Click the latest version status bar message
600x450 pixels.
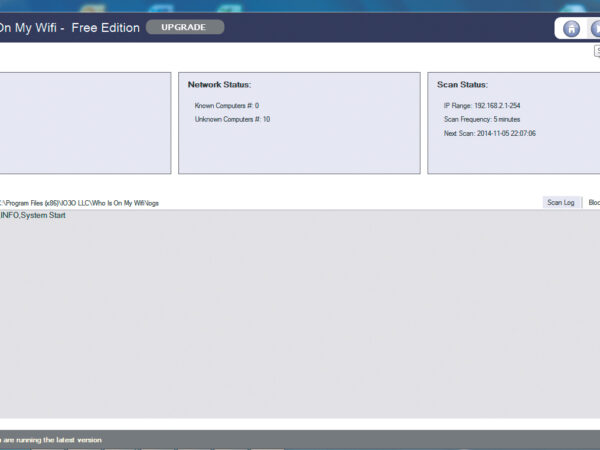[x=50, y=439]
